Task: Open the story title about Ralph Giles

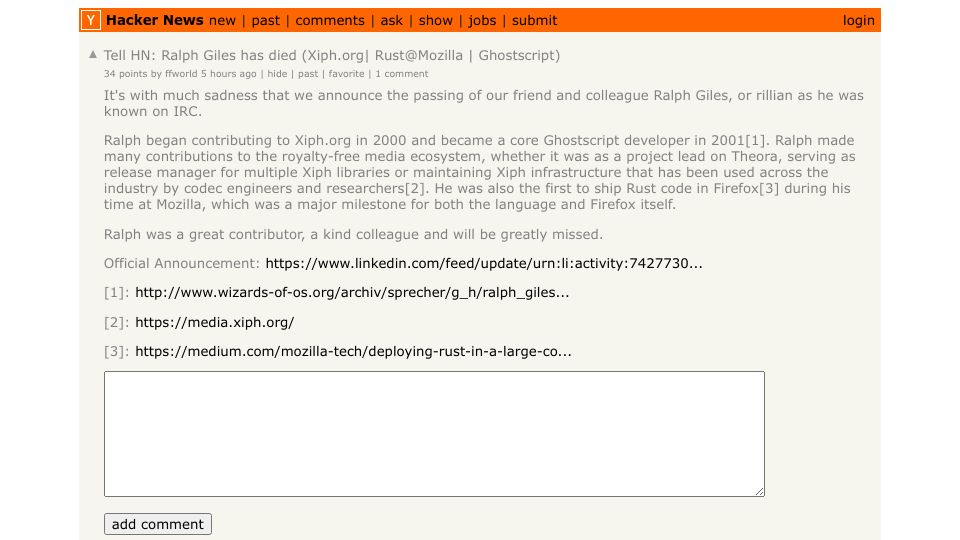Action: pos(332,55)
